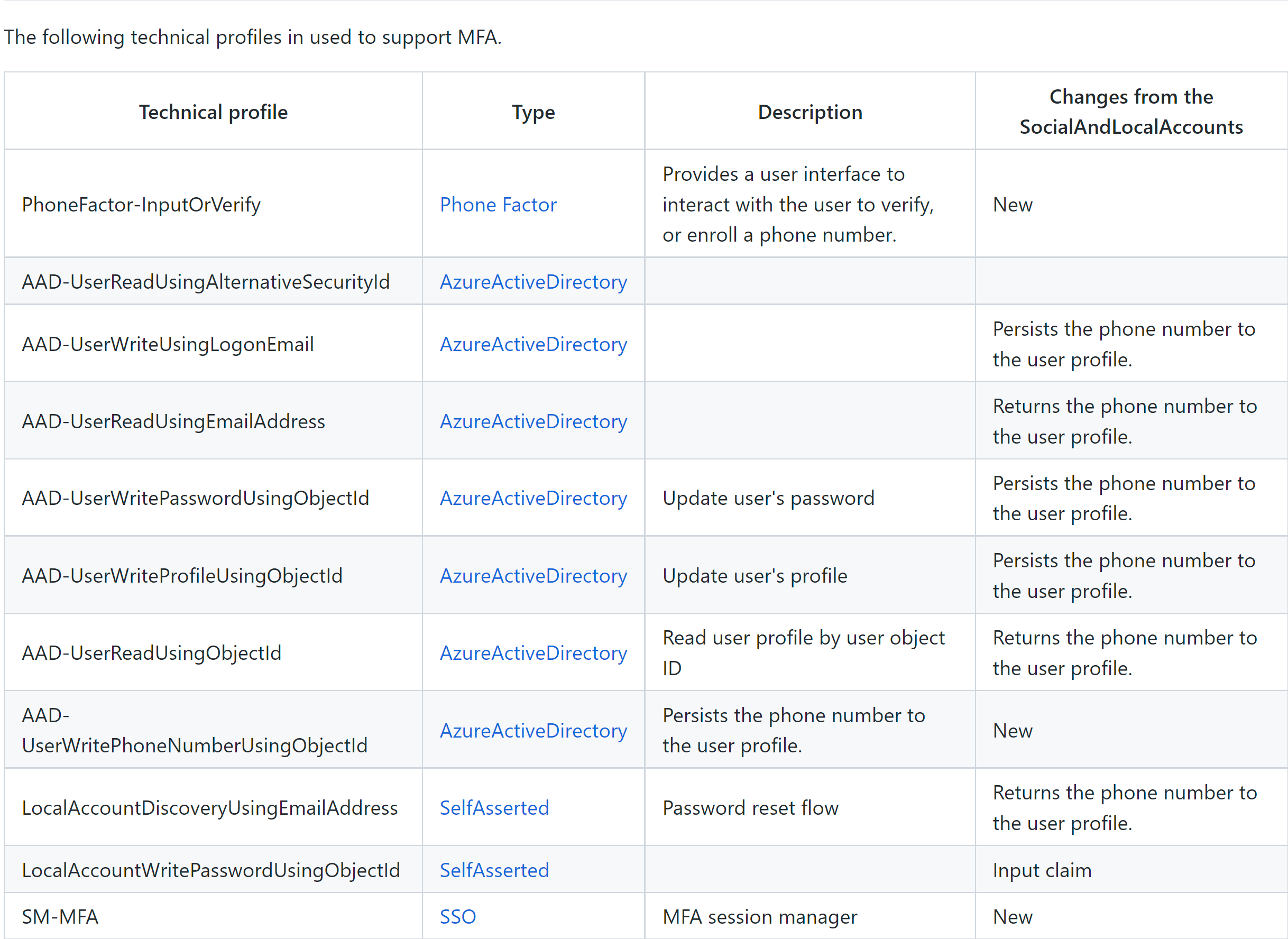This screenshot has width=1288, height=939.
Task: Click SelfAsserted link beside LocalAccountWritePasswordUsingObjectId
Action: tap(494, 870)
